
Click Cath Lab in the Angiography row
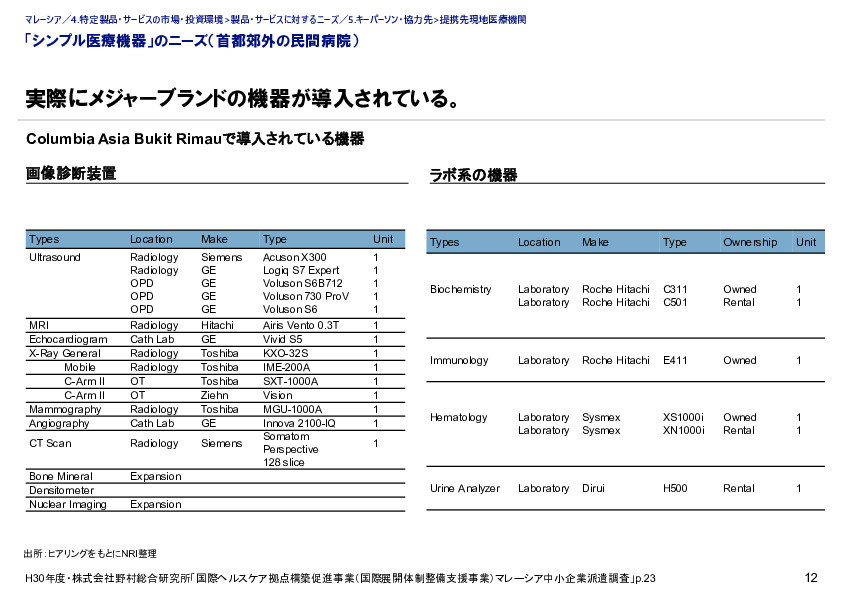tap(152, 423)
